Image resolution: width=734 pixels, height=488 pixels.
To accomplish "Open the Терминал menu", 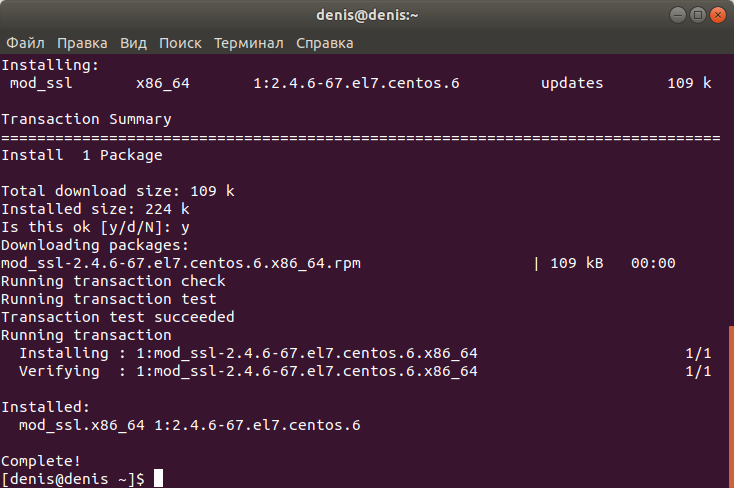I will 249,43.
